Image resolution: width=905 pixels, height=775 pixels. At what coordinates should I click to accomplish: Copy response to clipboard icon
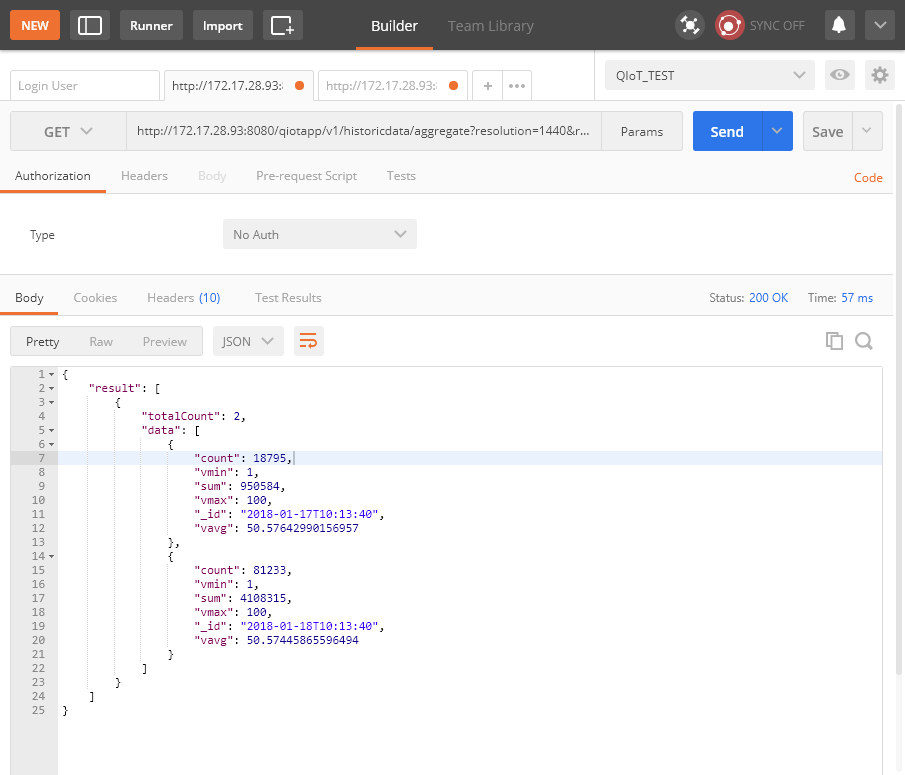(834, 341)
